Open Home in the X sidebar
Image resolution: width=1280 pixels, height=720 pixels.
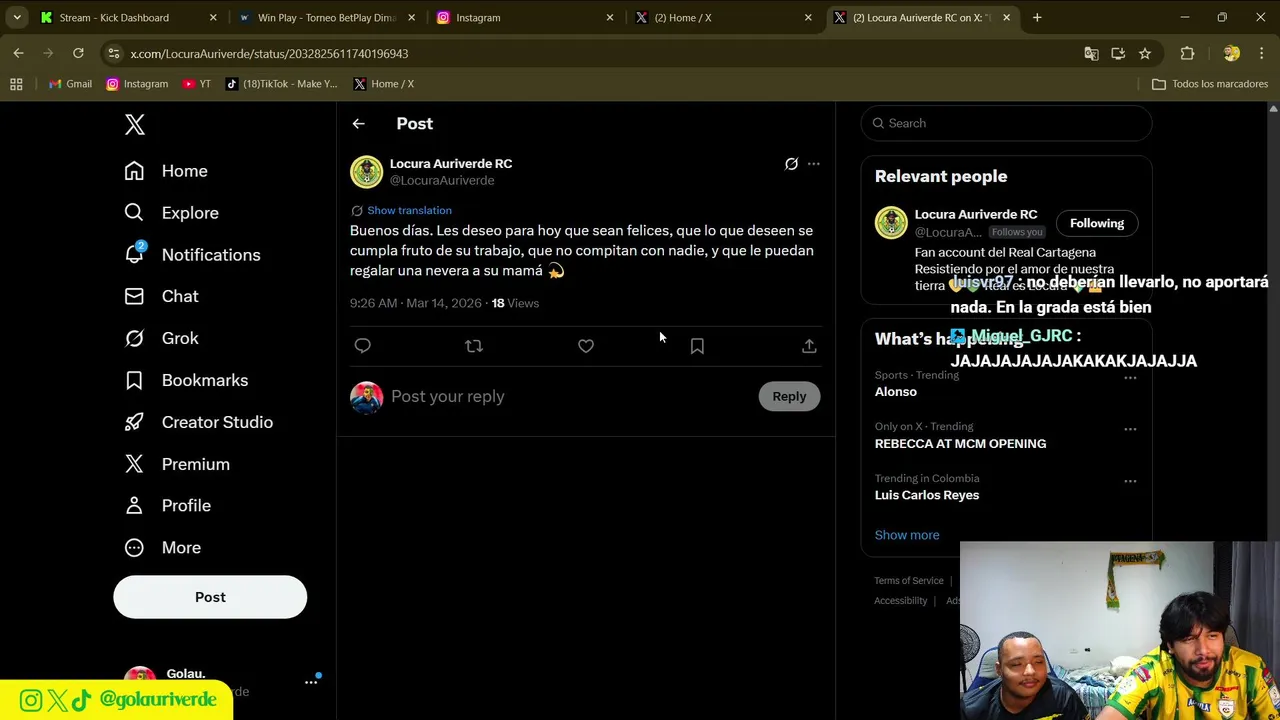point(166,171)
